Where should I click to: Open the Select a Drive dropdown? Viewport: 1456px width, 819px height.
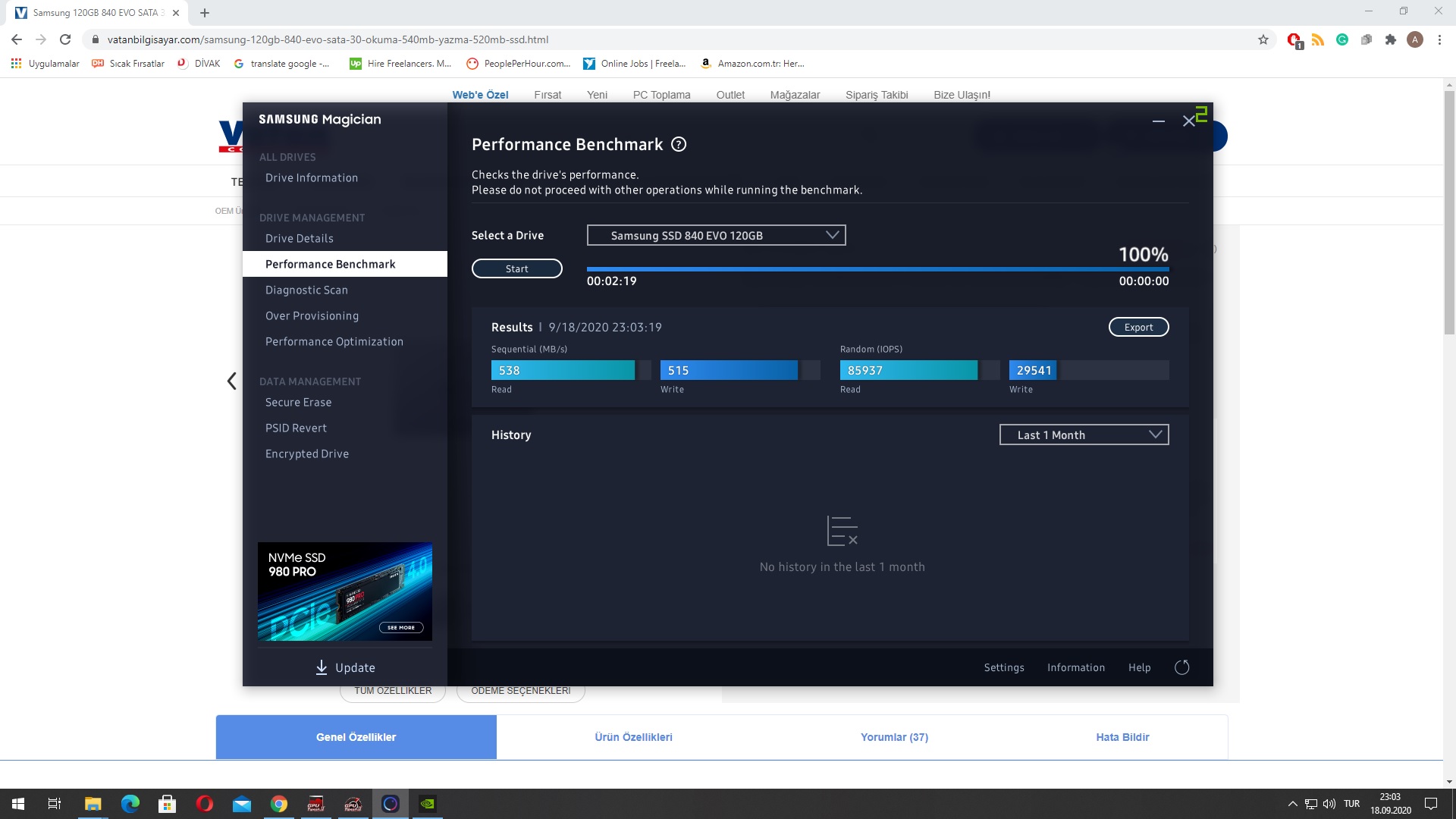point(716,235)
